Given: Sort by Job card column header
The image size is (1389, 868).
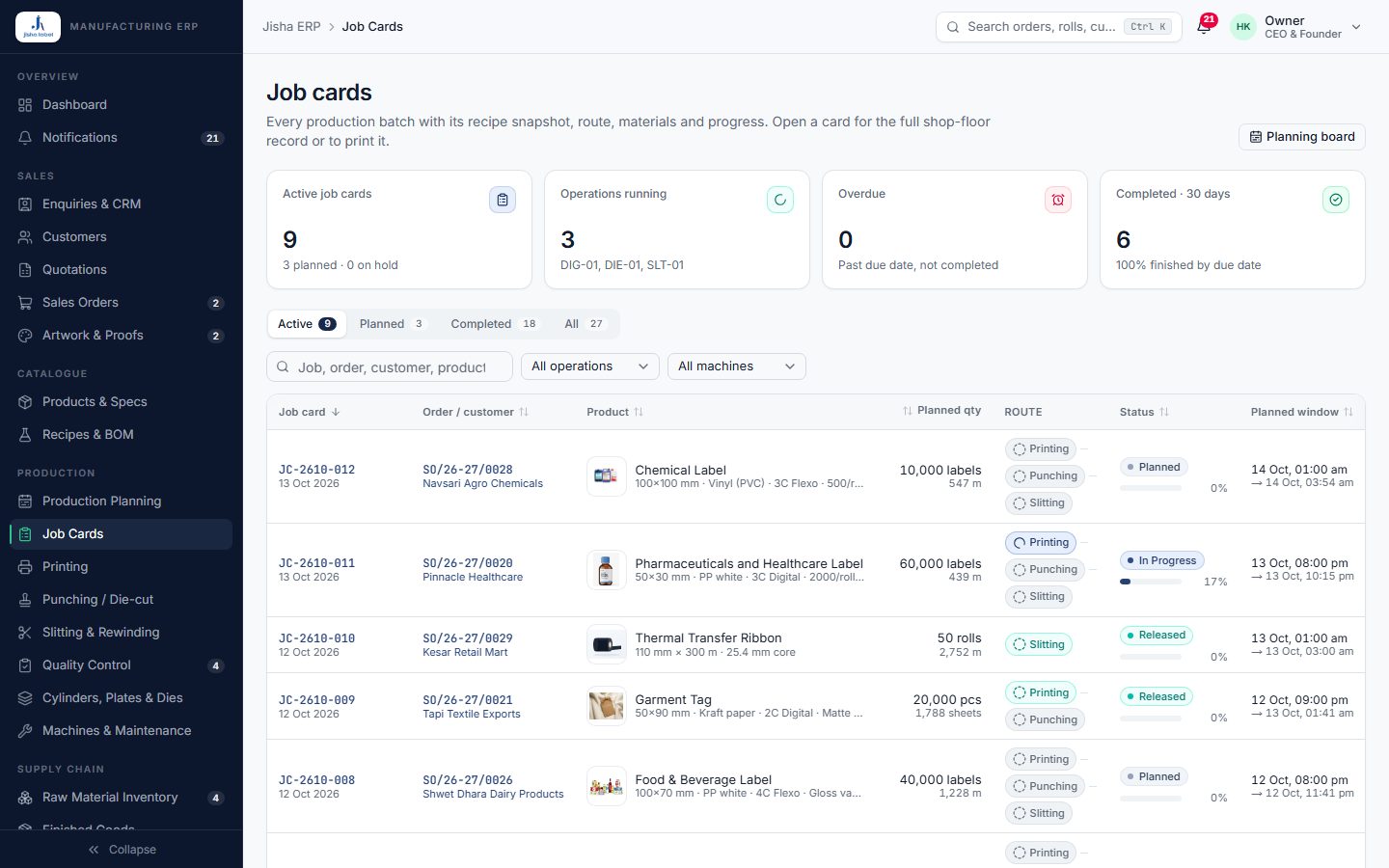Looking at the screenshot, I should [x=310, y=412].
